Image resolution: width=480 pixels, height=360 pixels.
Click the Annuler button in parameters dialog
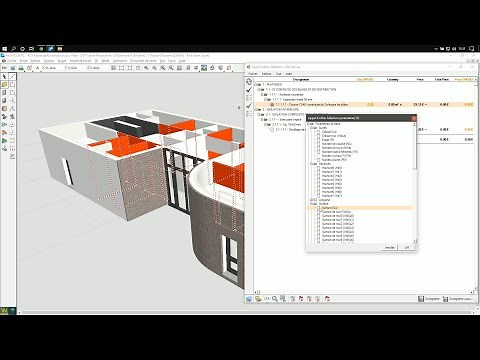pyautogui.click(x=389, y=247)
